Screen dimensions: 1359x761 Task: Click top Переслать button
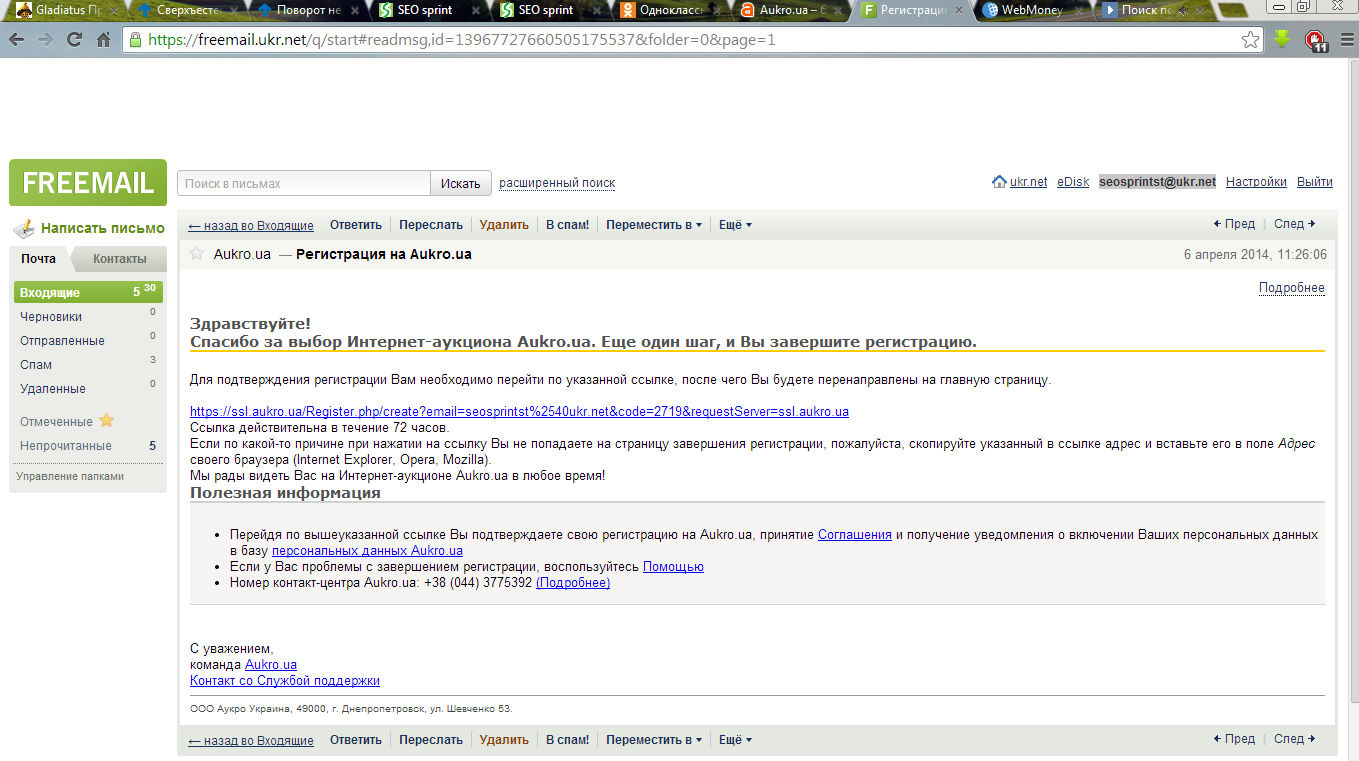(x=431, y=225)
